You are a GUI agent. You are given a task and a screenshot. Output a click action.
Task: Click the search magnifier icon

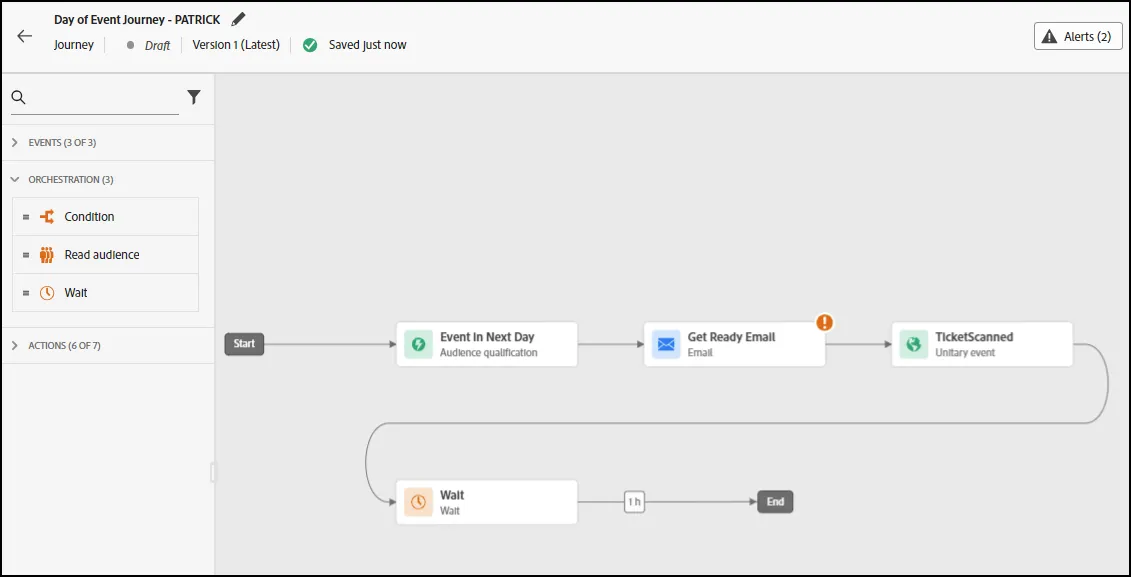coord(19,98)
